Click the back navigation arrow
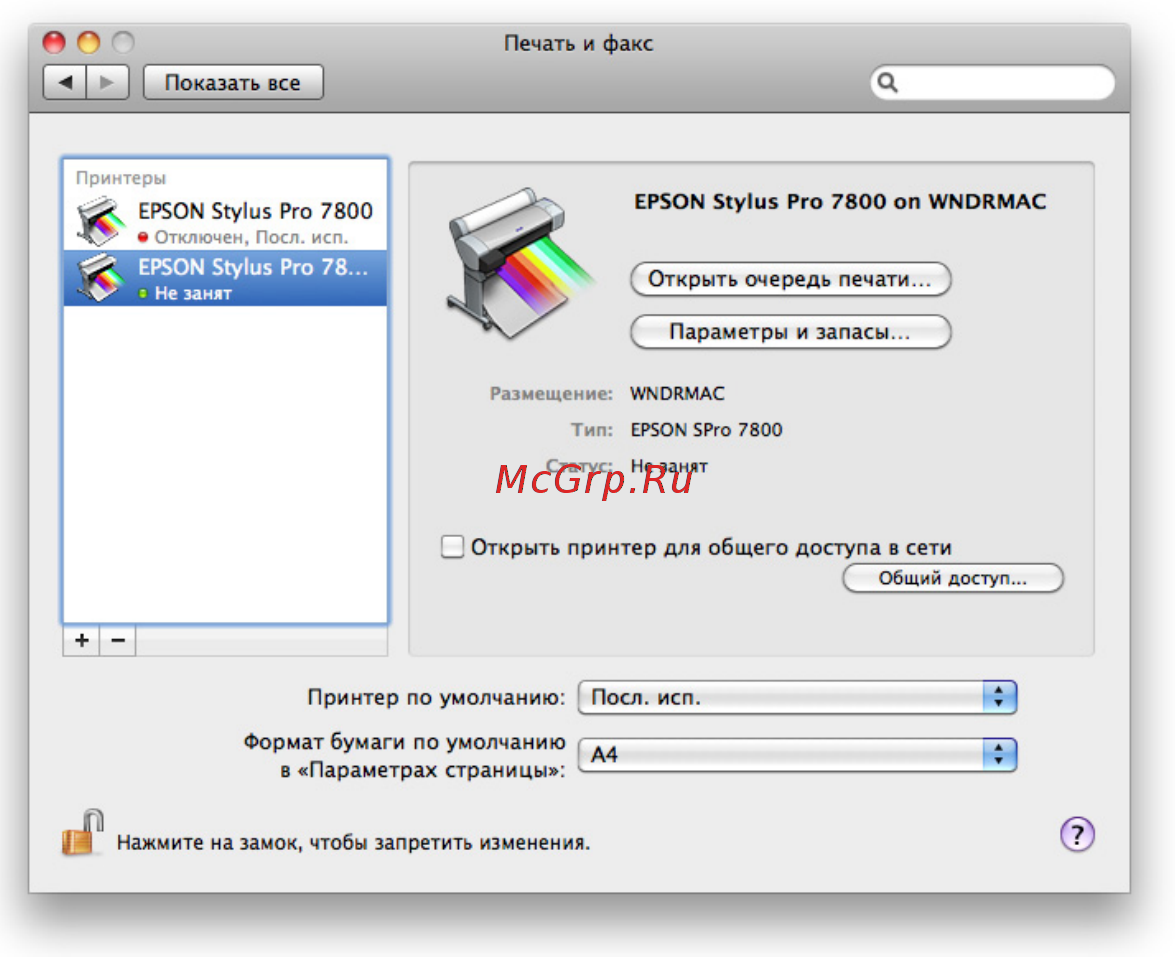 coord(65,82)
